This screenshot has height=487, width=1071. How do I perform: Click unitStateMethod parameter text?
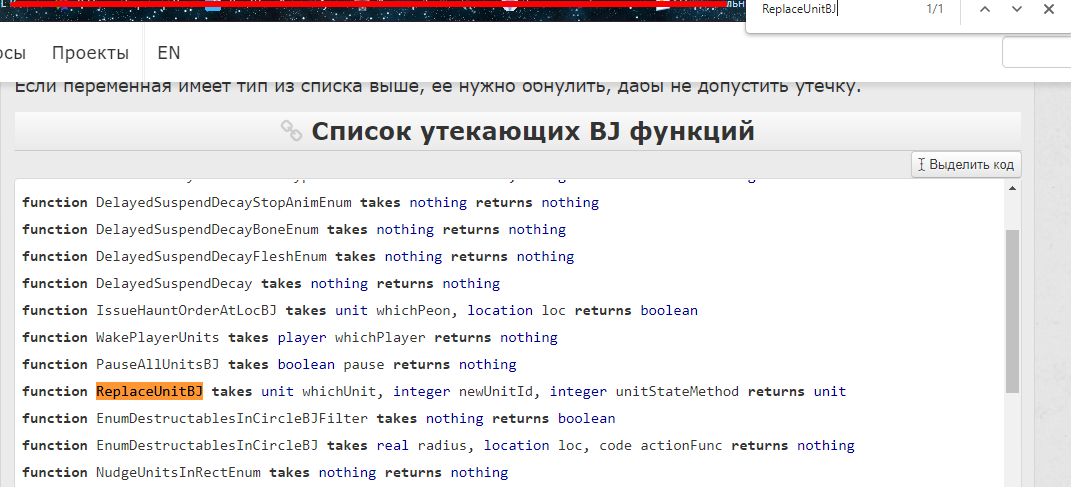pos(678,391)
